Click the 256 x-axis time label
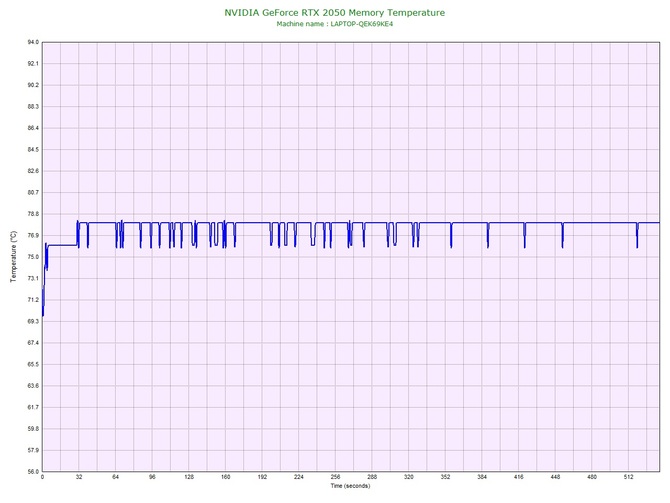Viewport: 670px width, 503px height. pyautogui.click(x=335, y=477)
